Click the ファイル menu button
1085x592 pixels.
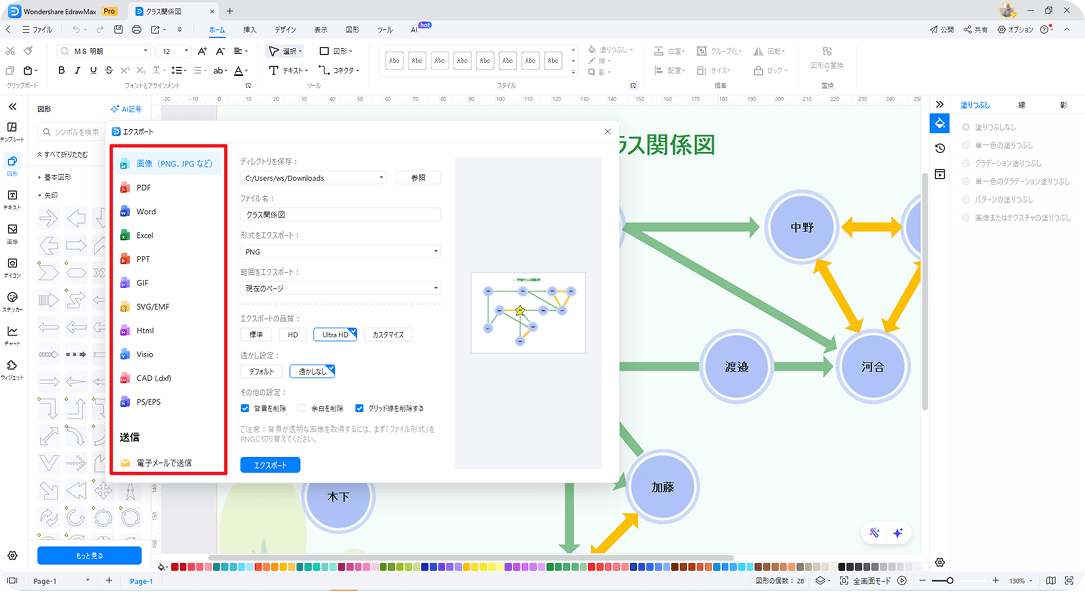[37, 30]
